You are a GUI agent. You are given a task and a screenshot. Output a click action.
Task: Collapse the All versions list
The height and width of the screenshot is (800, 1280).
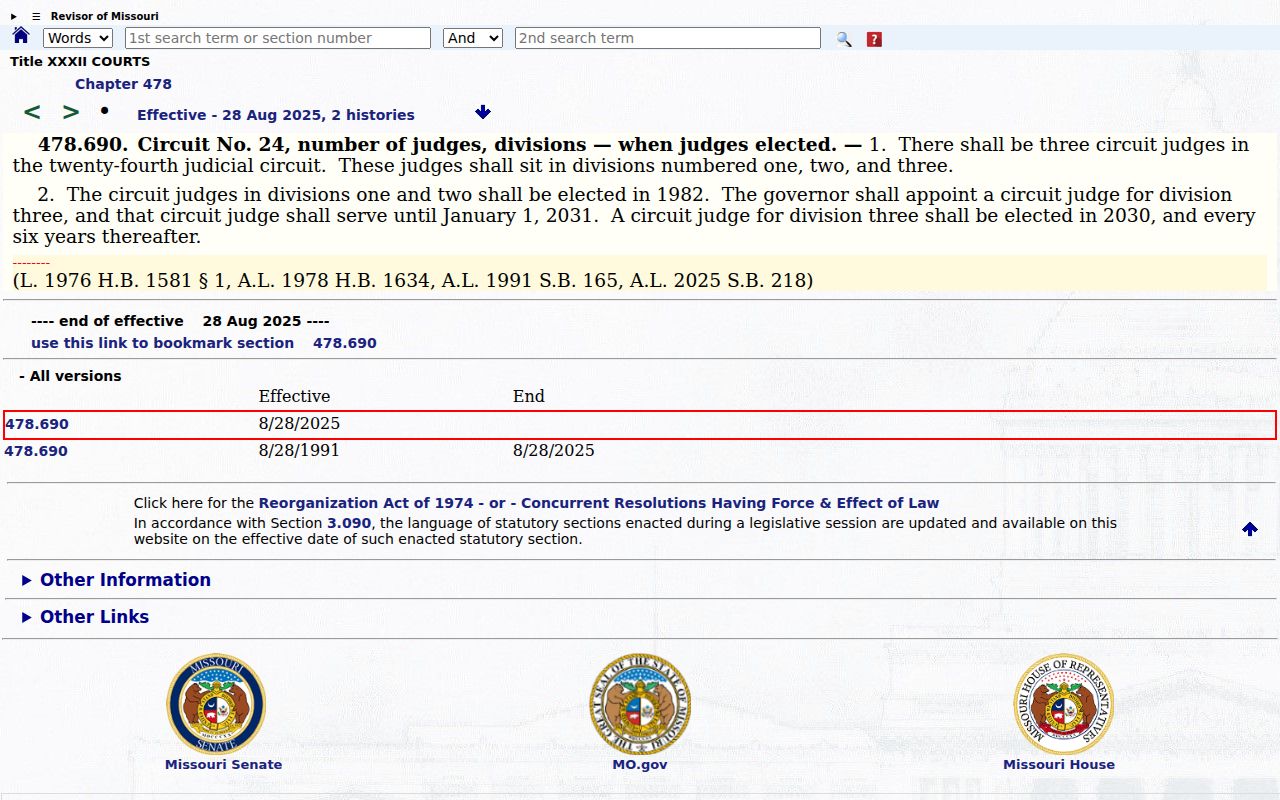(70, 376)
